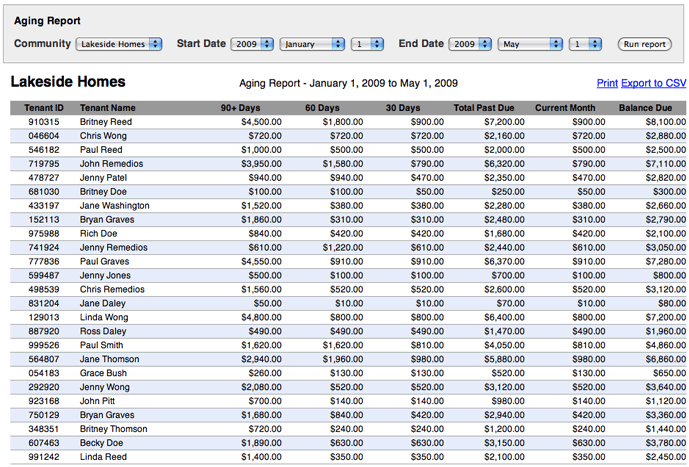Click the total past due value $4,050.00

504,345
